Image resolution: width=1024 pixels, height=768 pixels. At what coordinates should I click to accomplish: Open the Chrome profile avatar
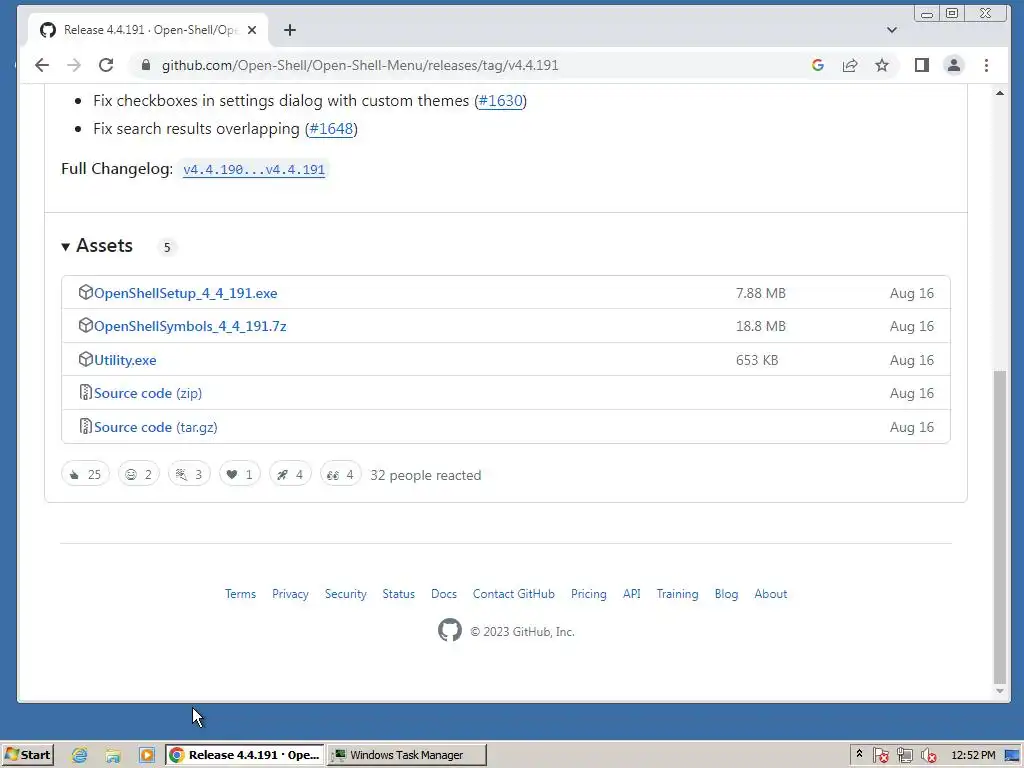coord(953,65)
